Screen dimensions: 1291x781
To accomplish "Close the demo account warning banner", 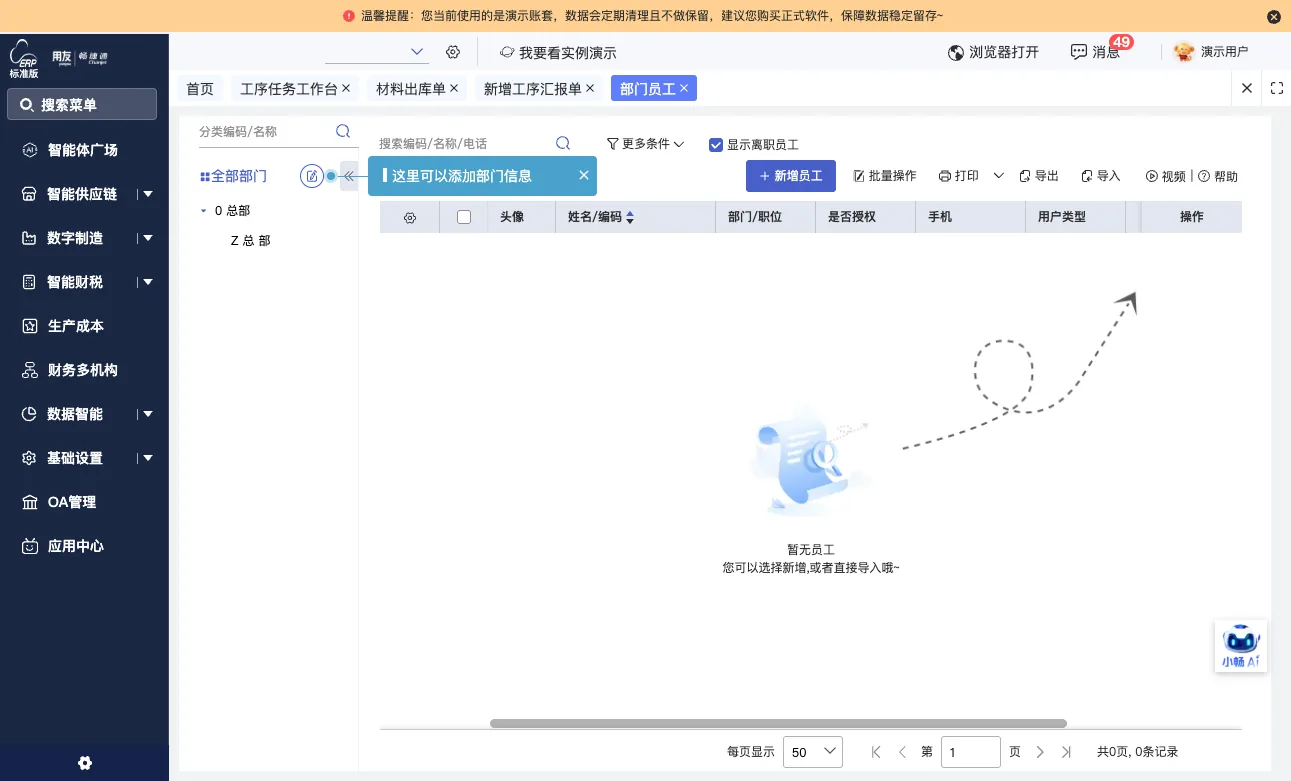I will (x=1274, y=16).
